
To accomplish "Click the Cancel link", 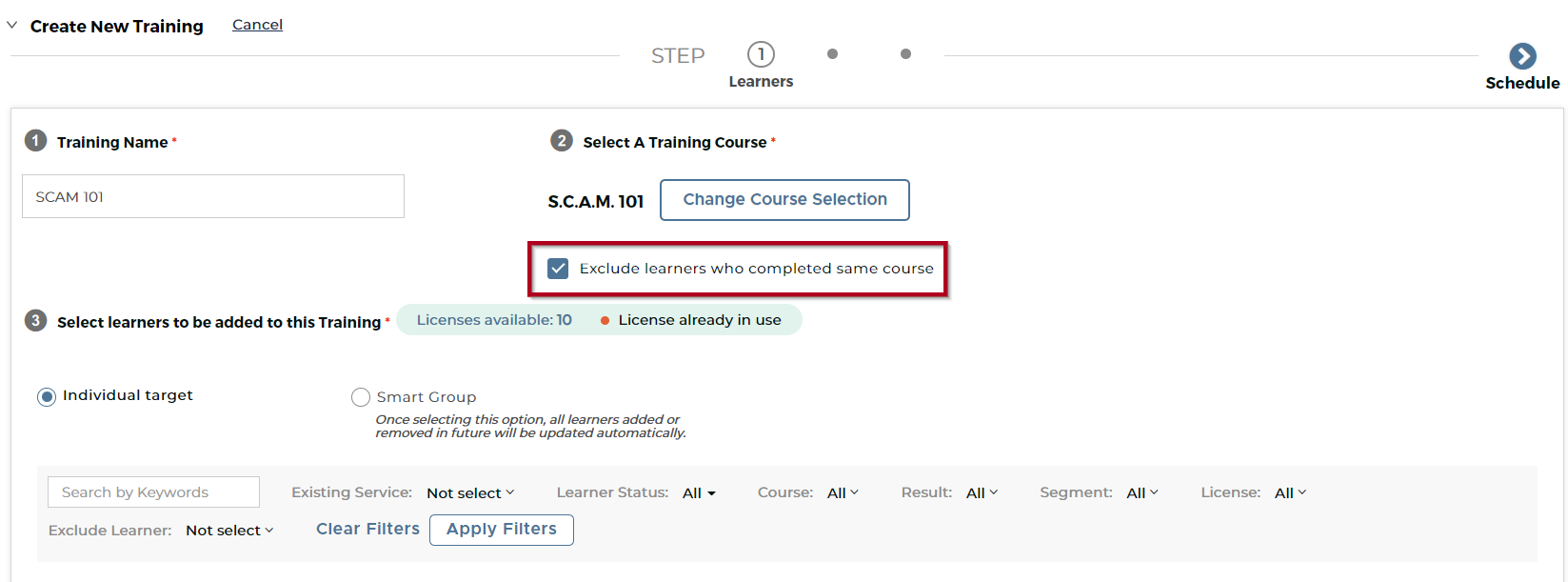I will pyautogui.click(x=257, y=25).
